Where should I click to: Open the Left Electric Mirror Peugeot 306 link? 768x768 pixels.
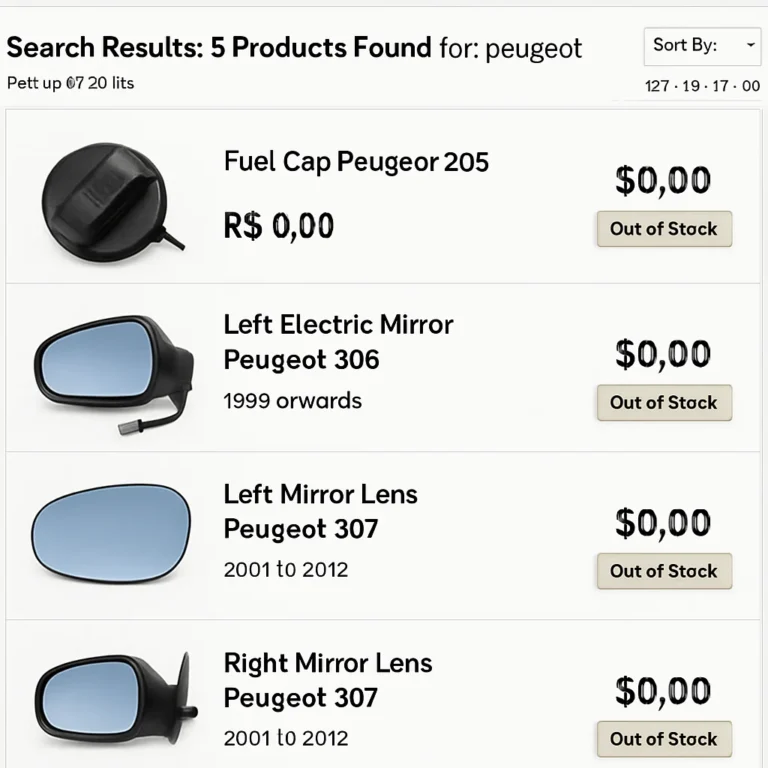point(338,342)
